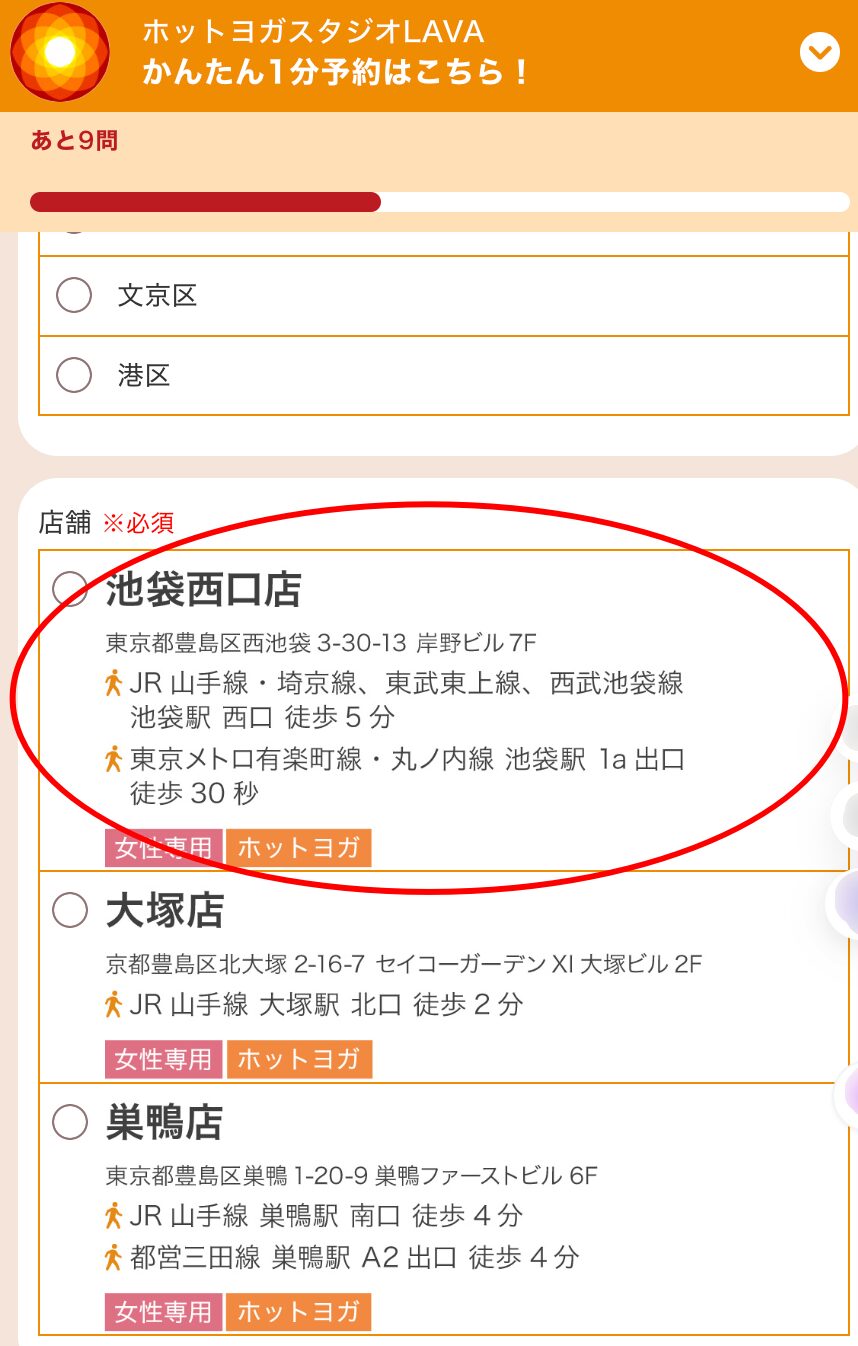Click the red progress bar
Viewport: 858px width, 1346px height.
pyautogui.click(x=206, y=202)
